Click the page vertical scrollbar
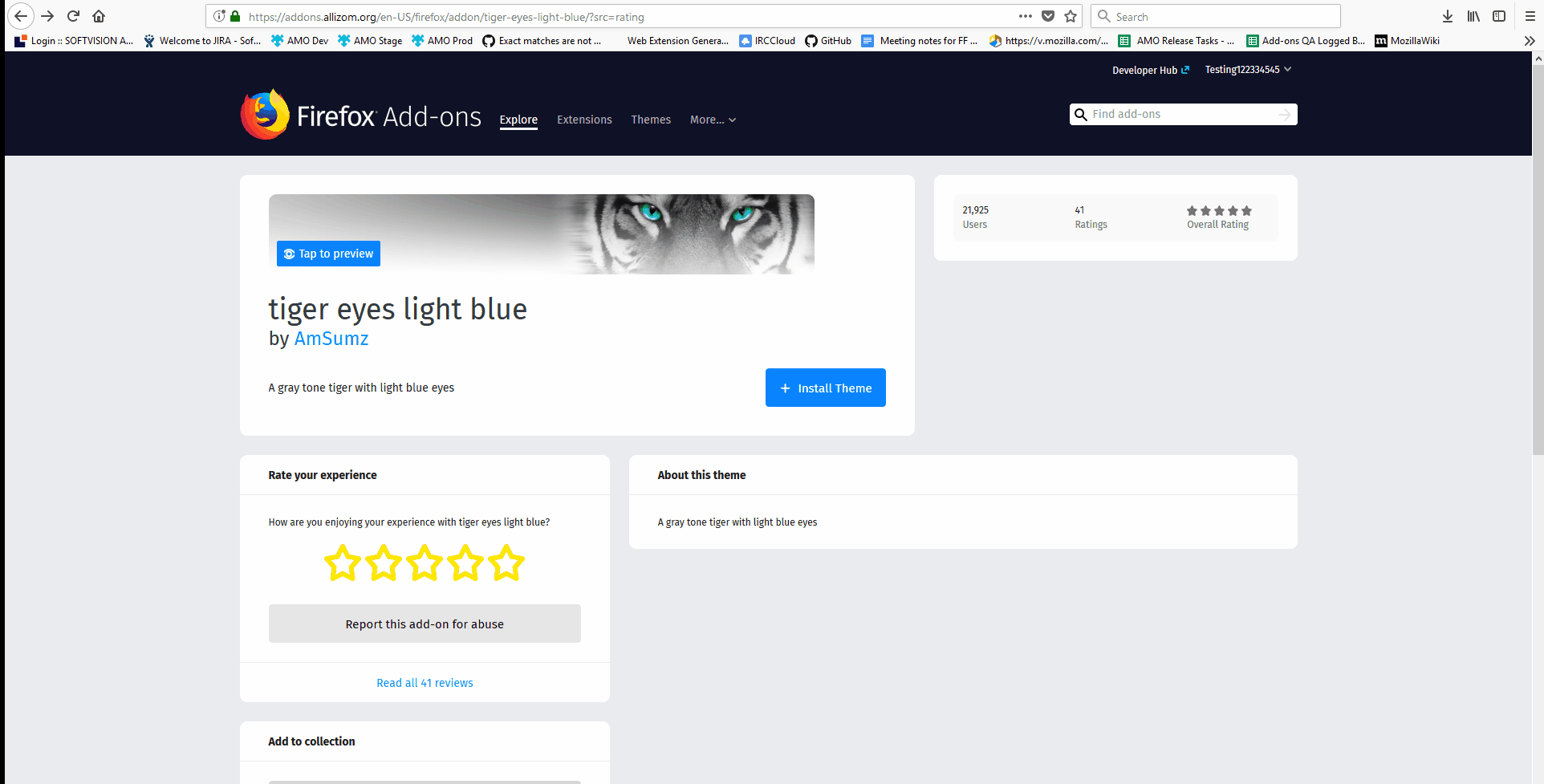The width and height of the screenshot is (1544, 784). tap(1538, 259)
